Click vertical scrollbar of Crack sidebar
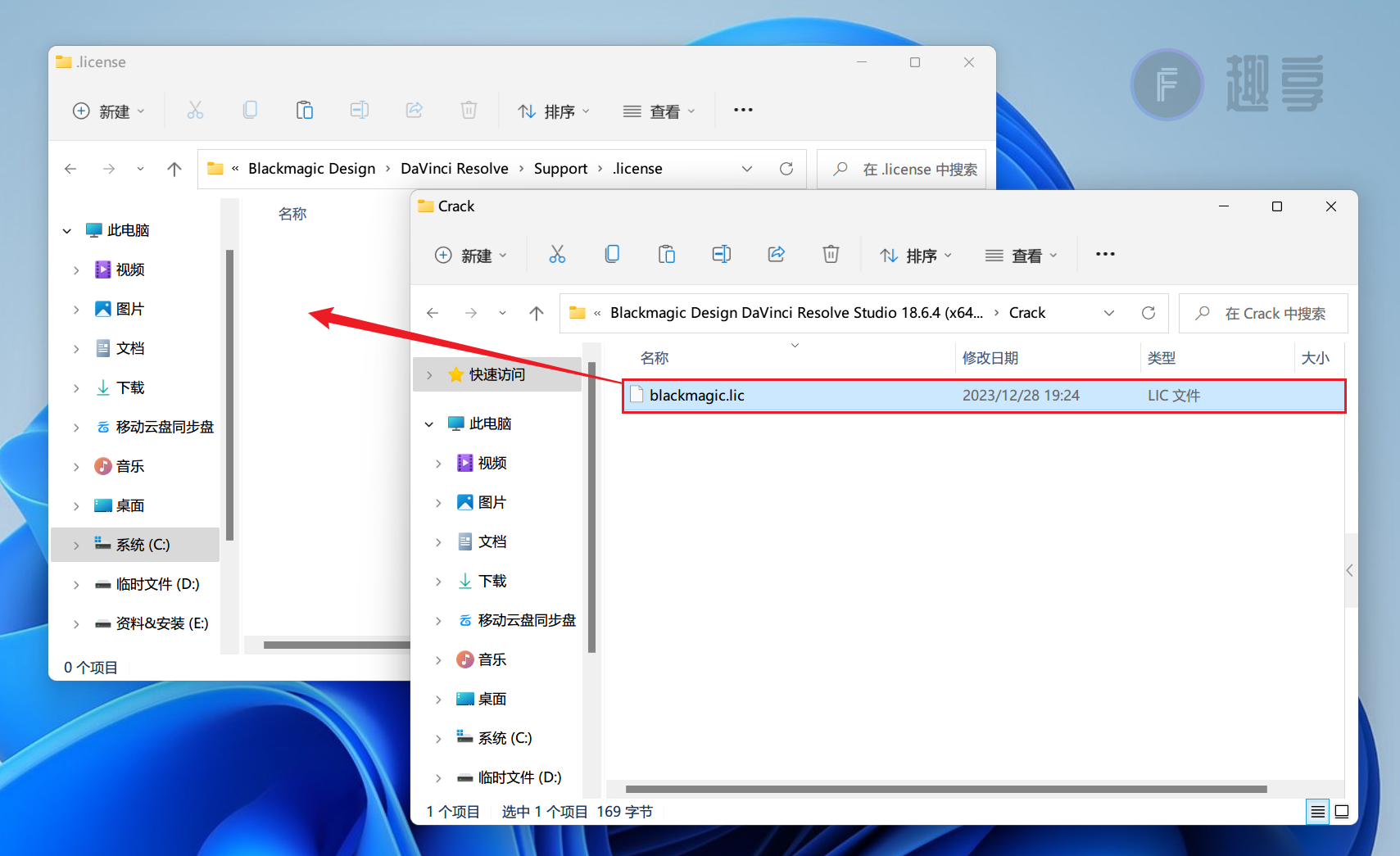This screenshot has width=1400, height=856. [x=591, y=508]
